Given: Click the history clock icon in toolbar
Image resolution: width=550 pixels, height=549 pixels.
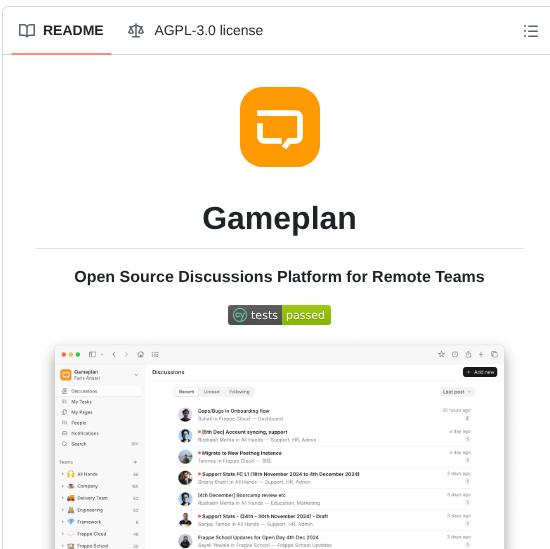Looking at the screenshot, I should coord(455,354).
